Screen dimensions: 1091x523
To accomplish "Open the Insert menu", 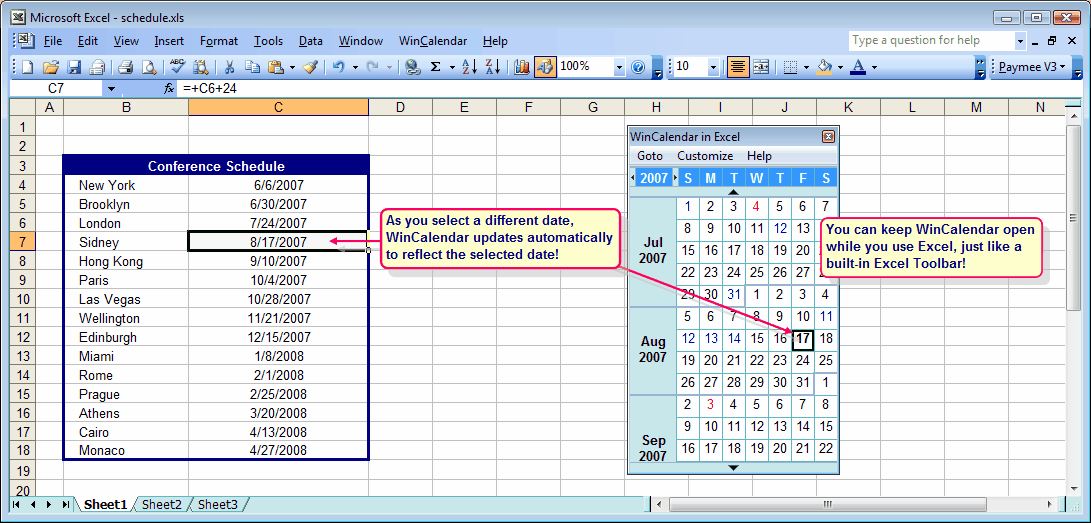I will point(169,41).
